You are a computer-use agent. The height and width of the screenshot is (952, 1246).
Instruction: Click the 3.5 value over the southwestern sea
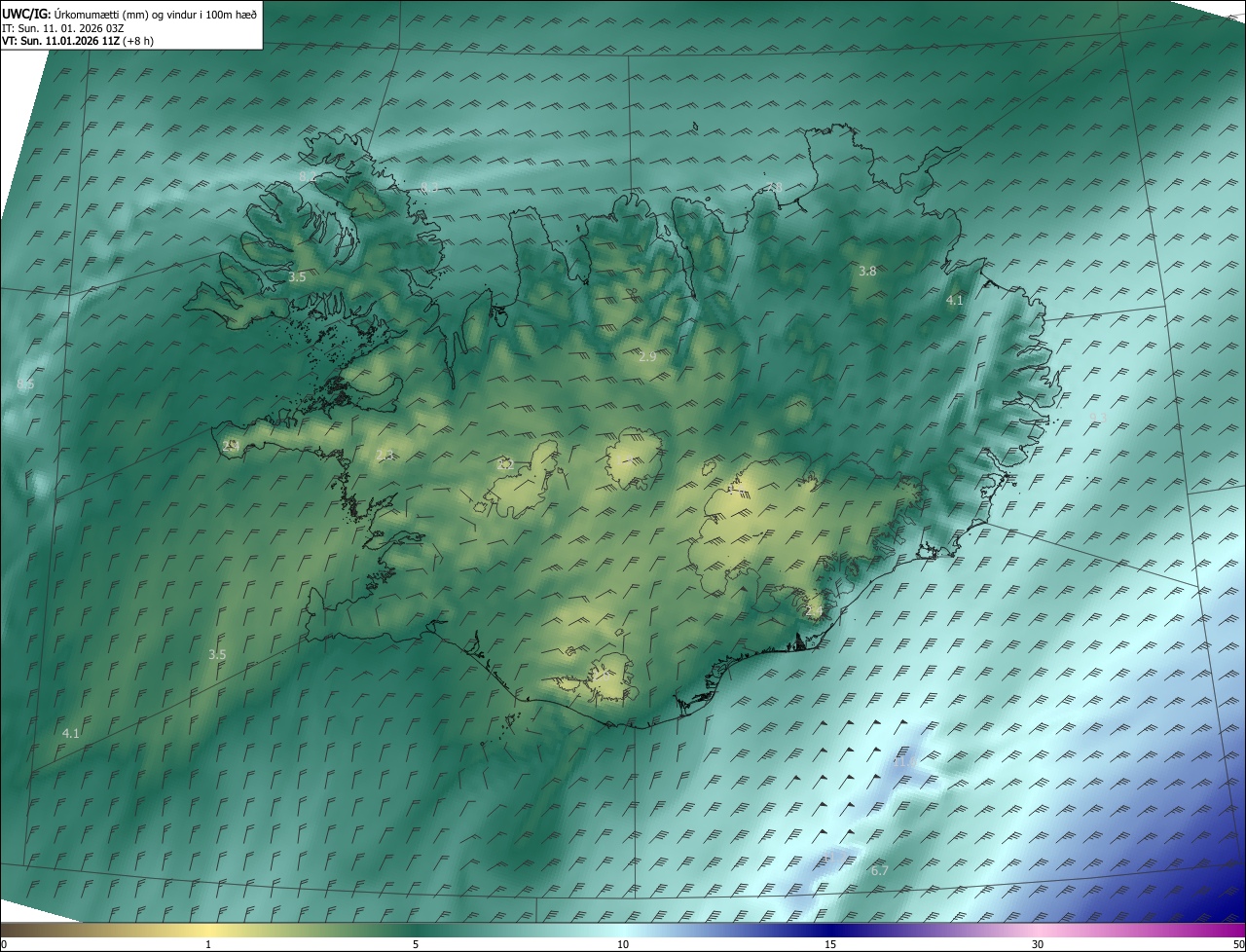tap(217, 655)
